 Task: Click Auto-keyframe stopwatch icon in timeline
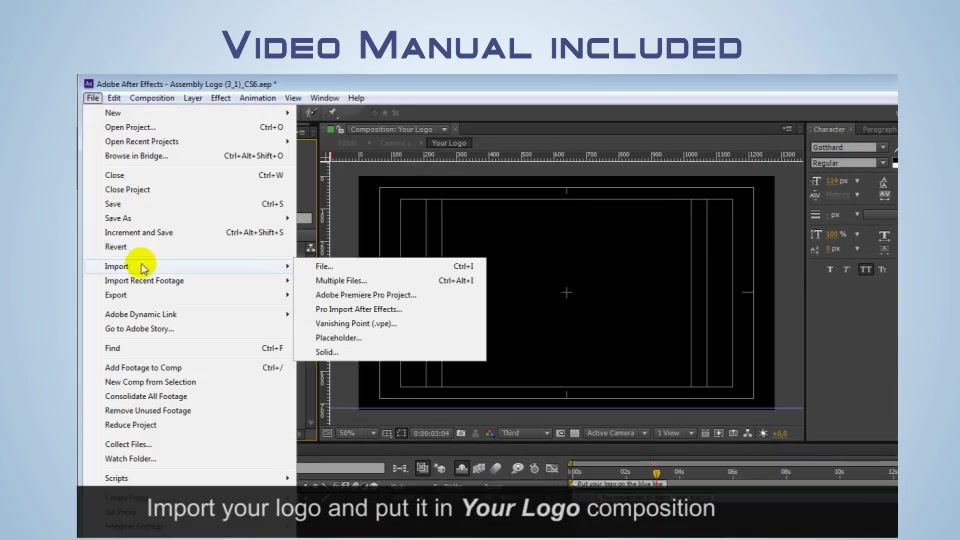click(x=534, y=468)
